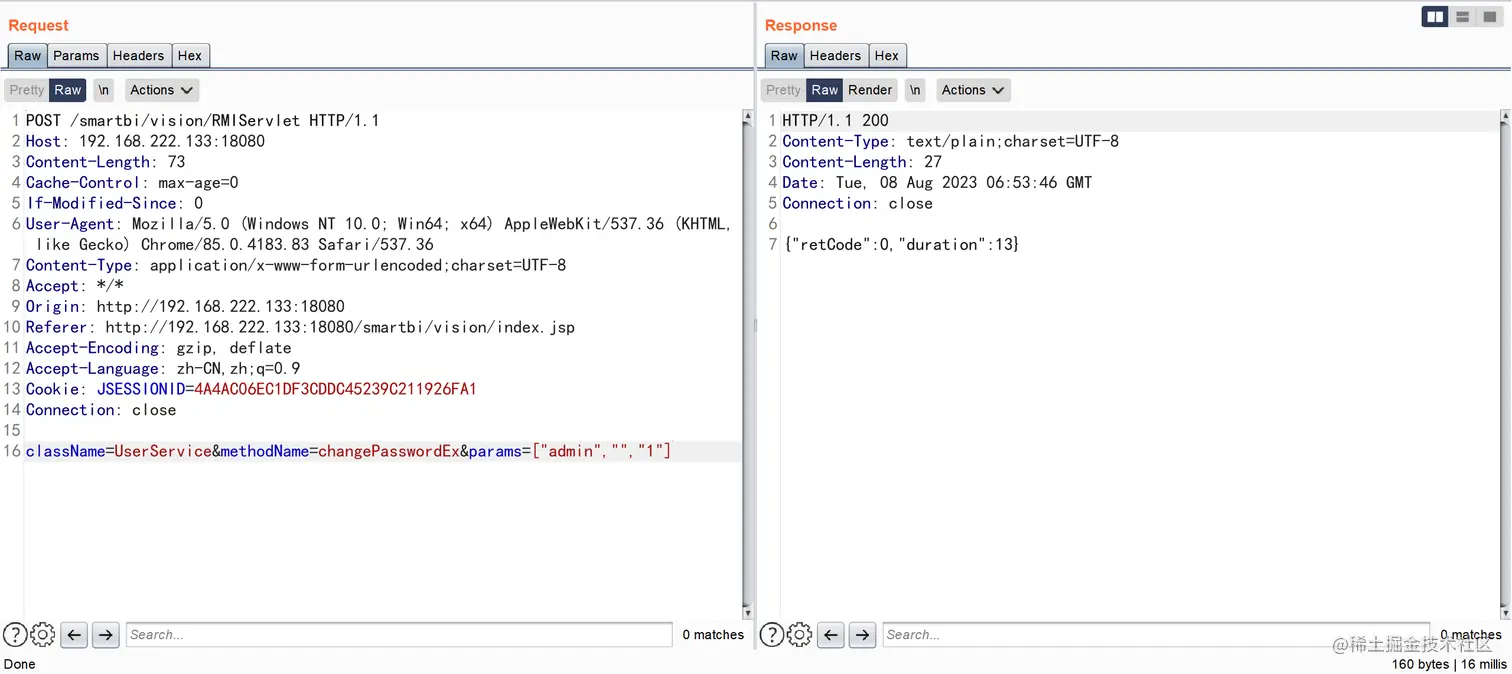This screenshot has height=674, width=1512.
Task: Open Request Headers tab
Action: click(138, 56)
